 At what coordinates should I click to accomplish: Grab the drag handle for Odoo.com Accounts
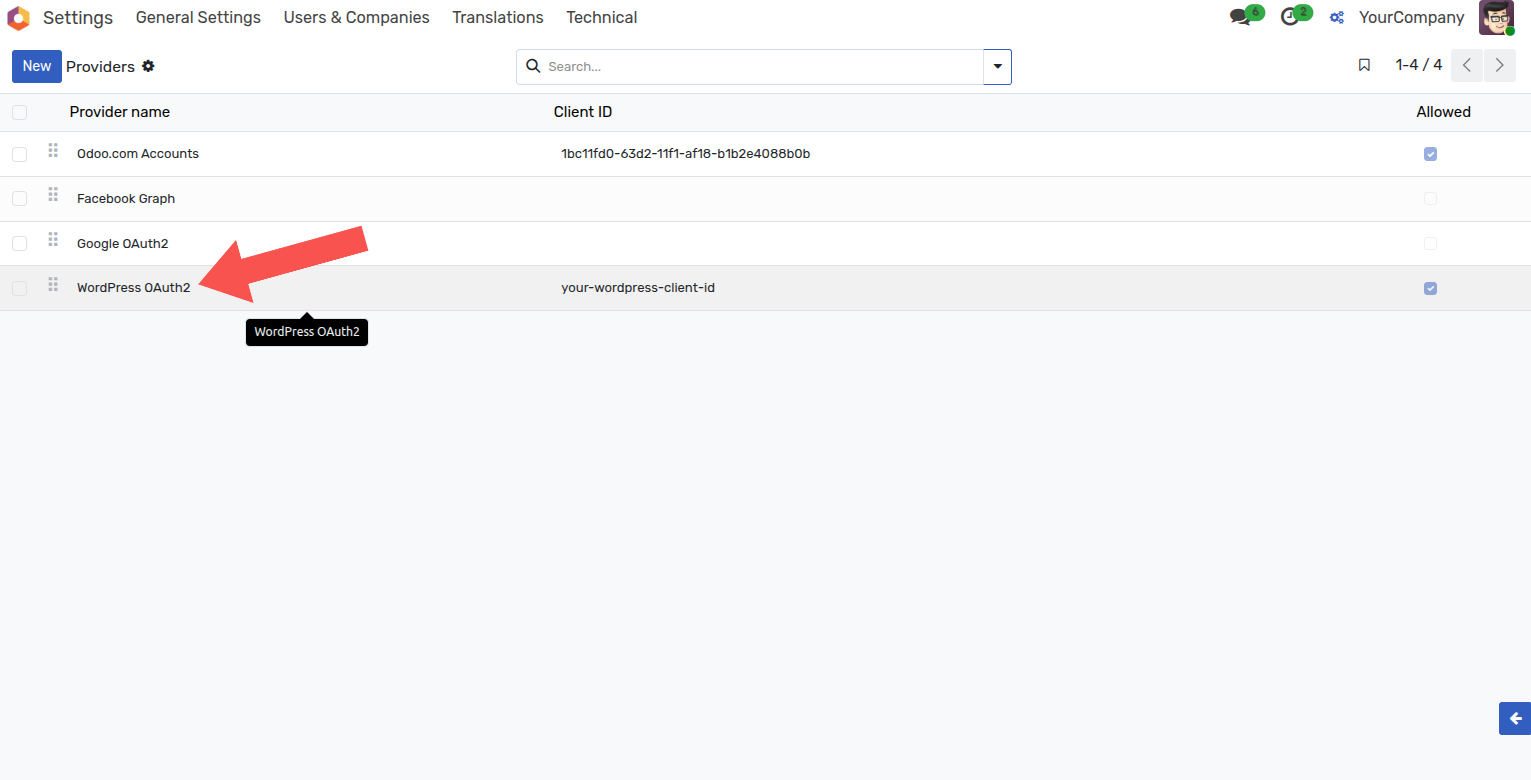click(x=53, y=150)
